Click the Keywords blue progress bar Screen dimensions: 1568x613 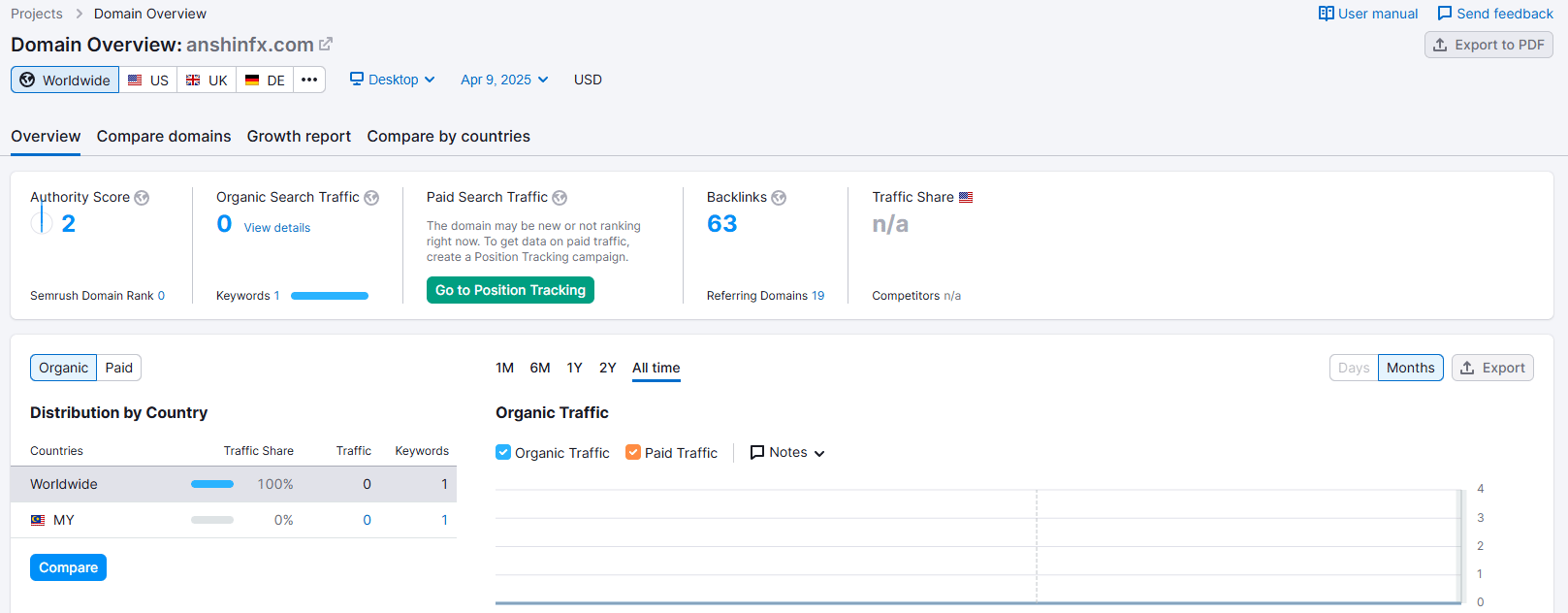330,296
